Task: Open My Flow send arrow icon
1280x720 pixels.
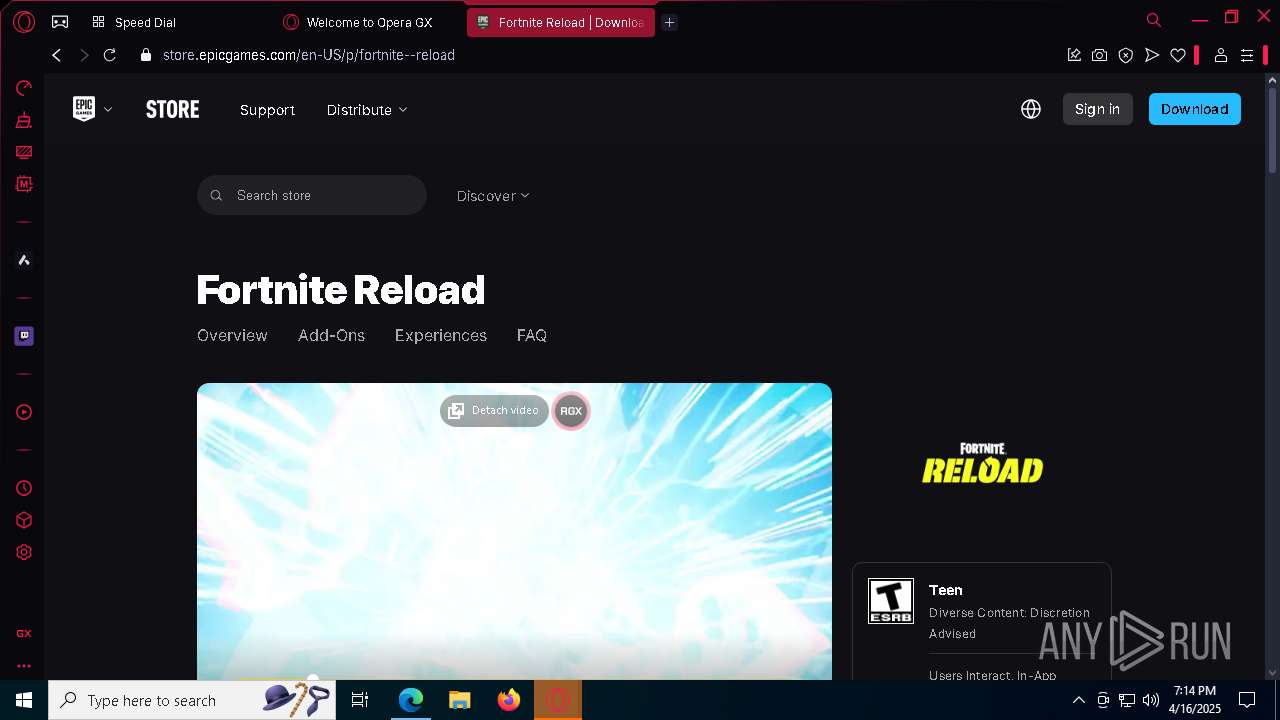Action: (1152, 55)
